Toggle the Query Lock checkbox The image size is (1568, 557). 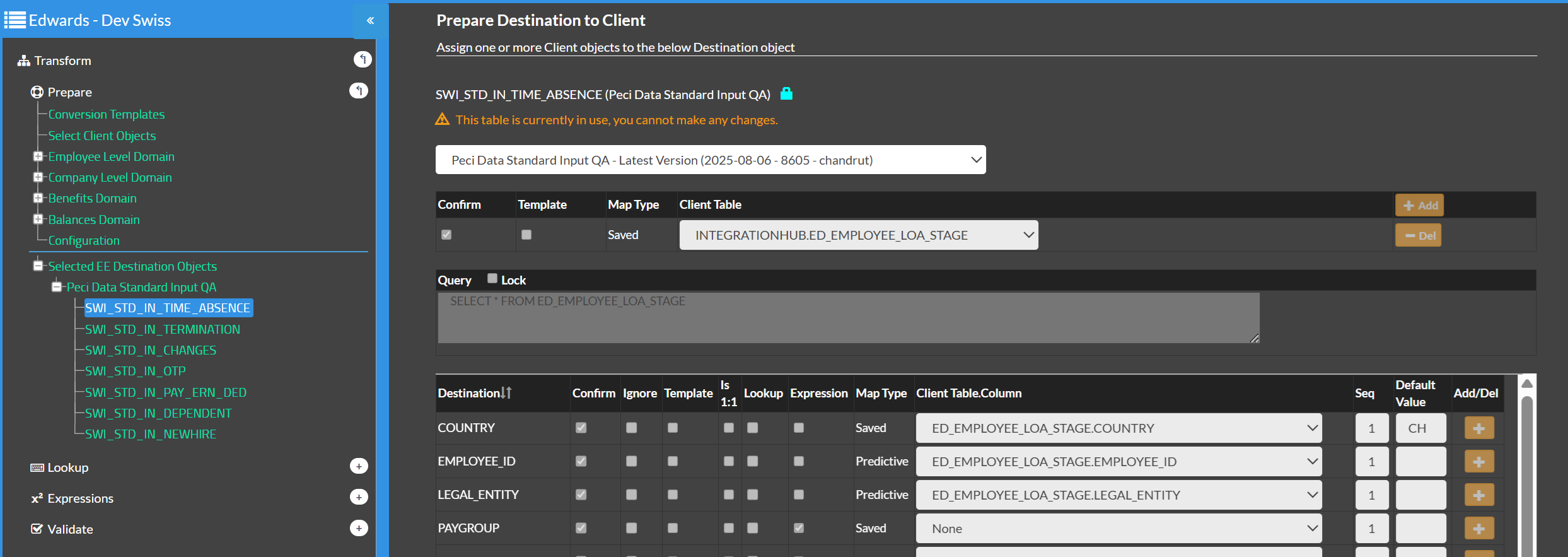[x=492, y=279]
